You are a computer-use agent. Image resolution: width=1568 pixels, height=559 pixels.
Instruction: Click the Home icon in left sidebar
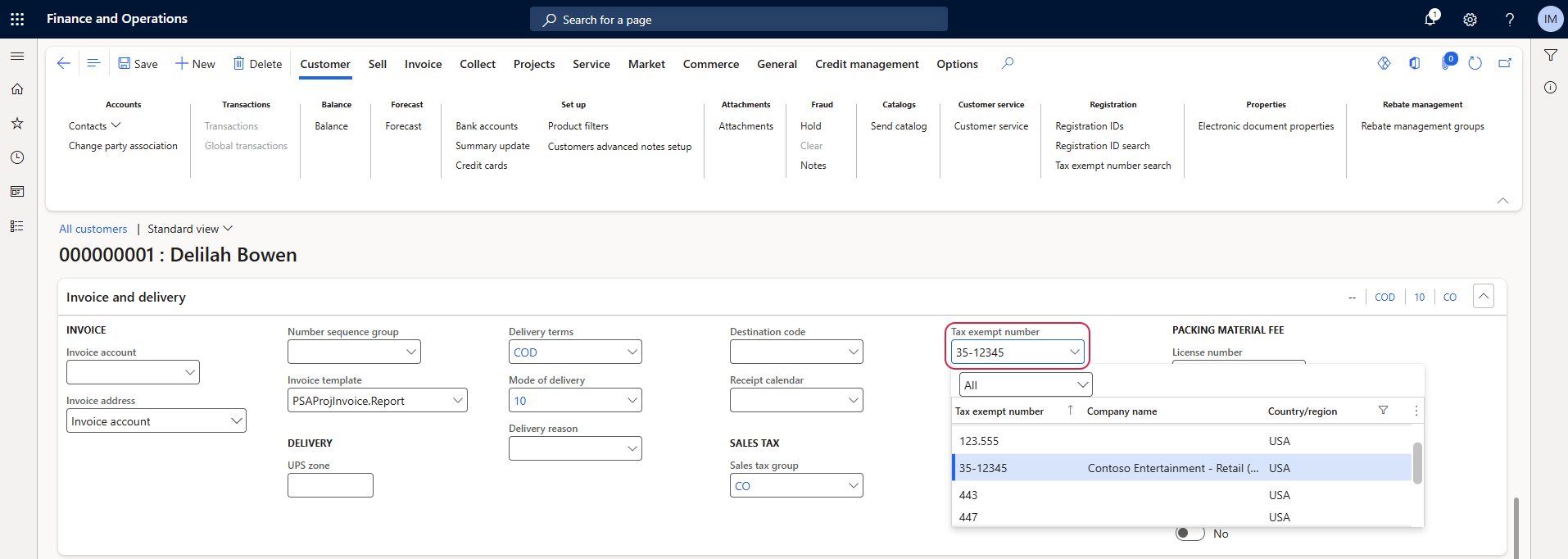pyautogui.click(x=17, y=89)
